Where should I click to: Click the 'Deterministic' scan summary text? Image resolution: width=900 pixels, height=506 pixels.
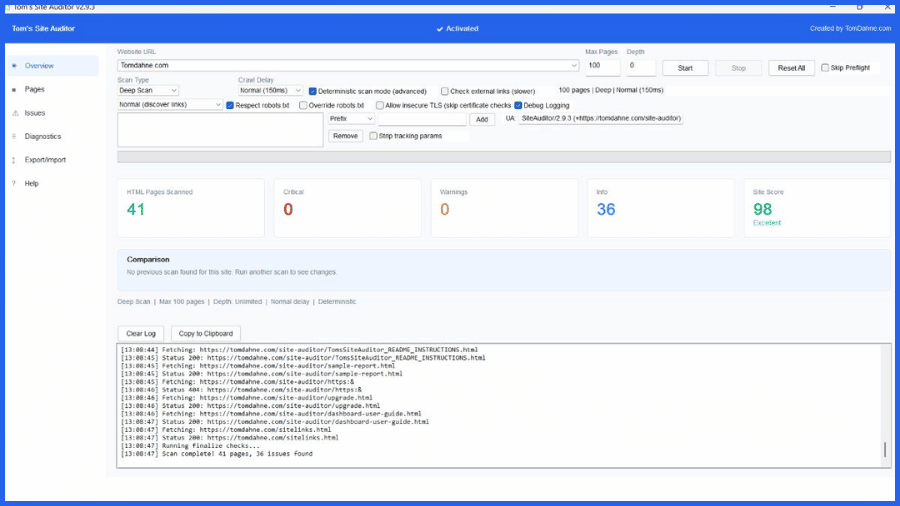(x=337, y=302)
